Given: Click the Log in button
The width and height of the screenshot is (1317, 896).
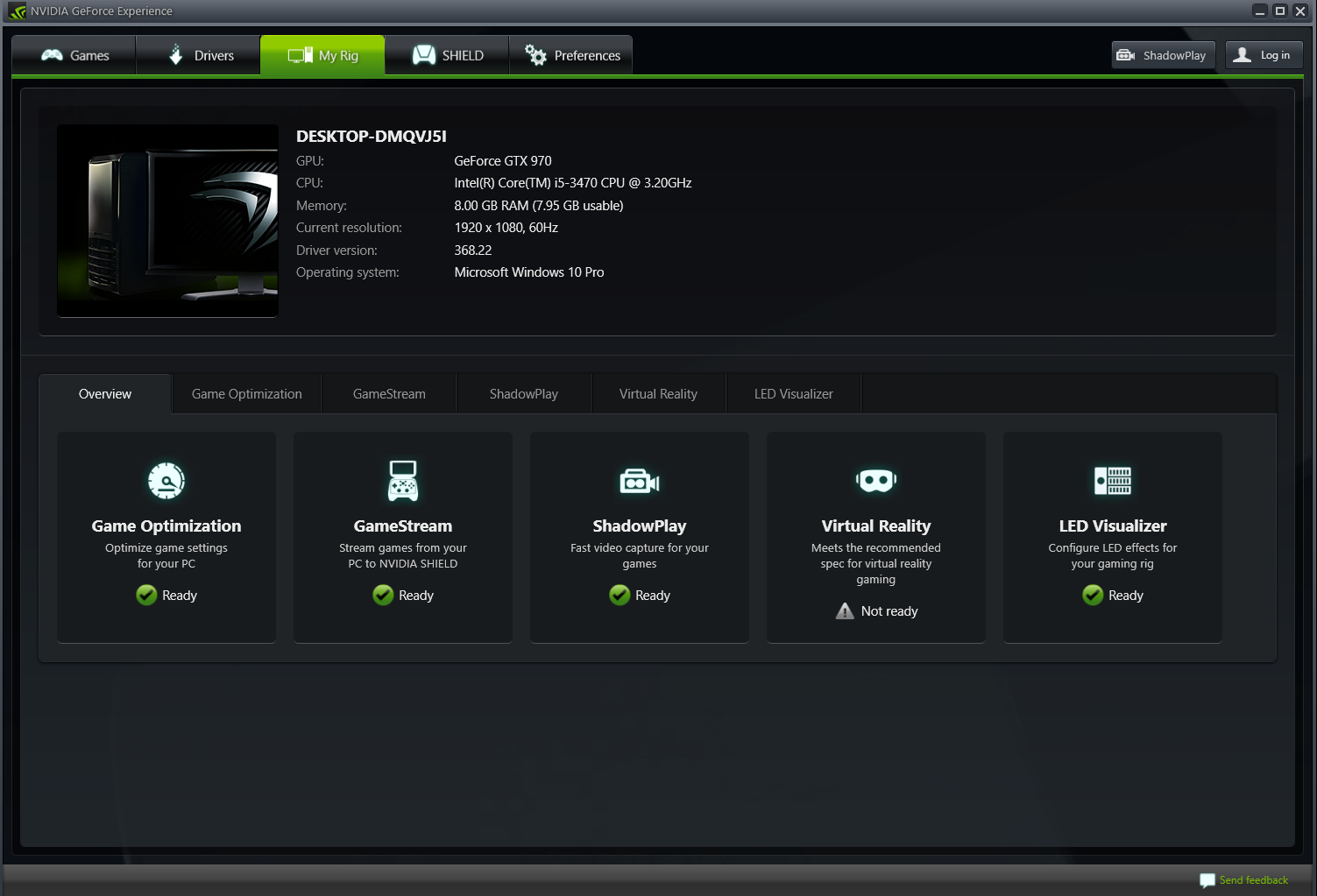Looking at the screenshot, I should (1264, 55).
